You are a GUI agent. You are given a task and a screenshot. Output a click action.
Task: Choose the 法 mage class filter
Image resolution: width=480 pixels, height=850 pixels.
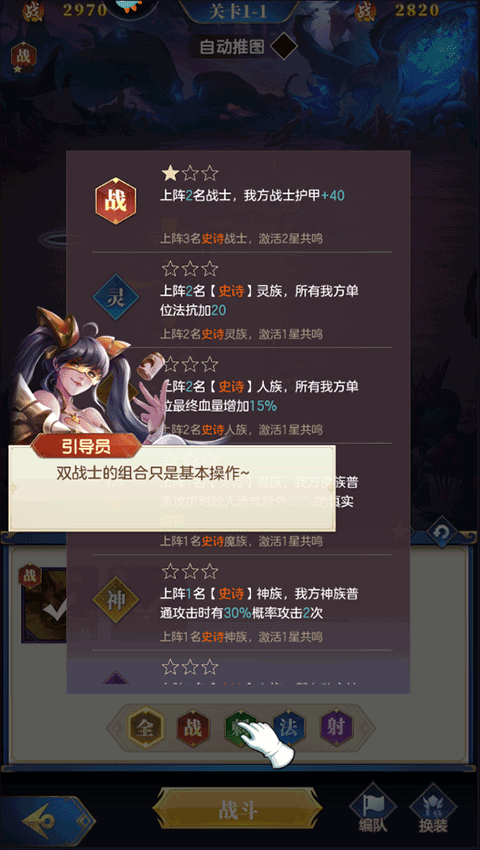point(289,727)
